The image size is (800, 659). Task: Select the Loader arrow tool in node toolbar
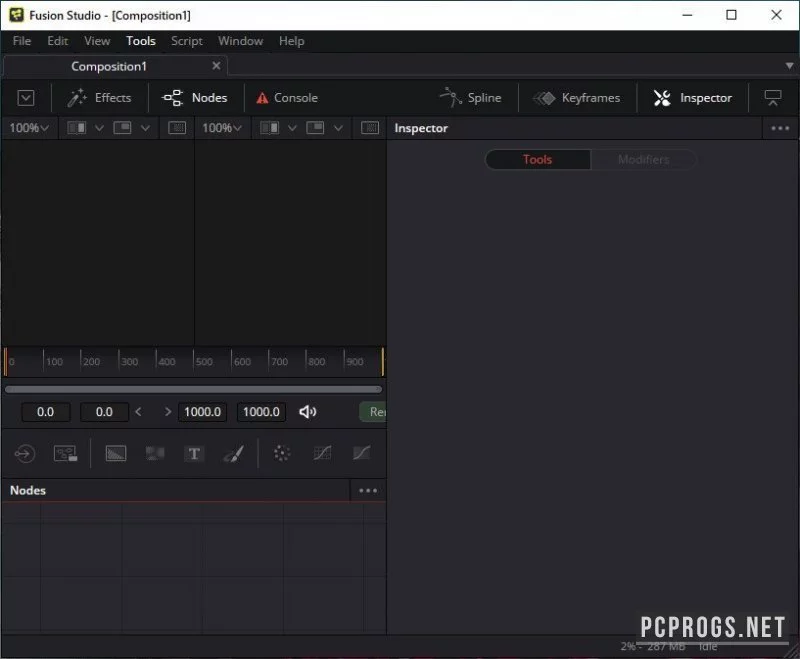pos(24,453)
